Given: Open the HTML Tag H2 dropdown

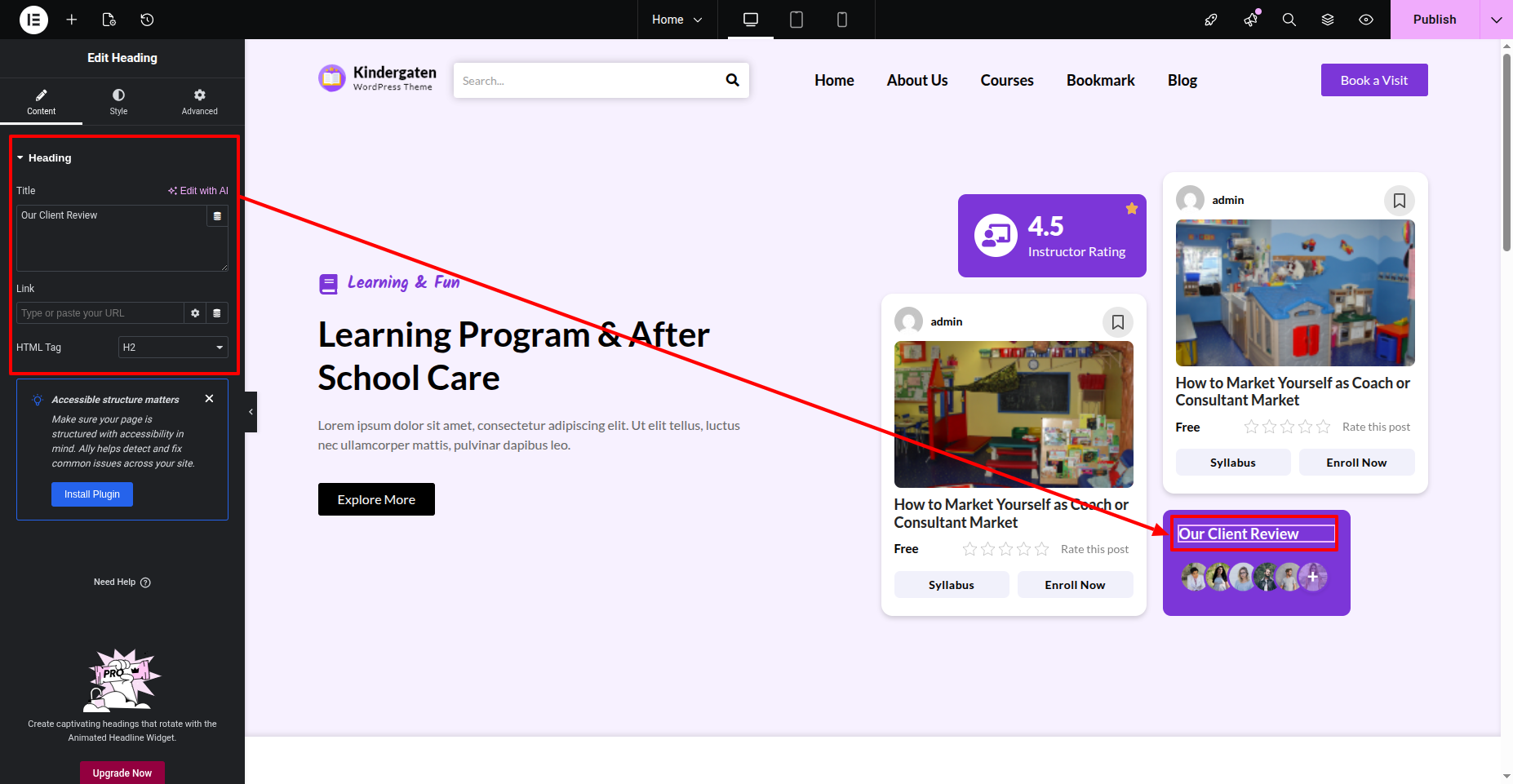Looking at the screenshot, I should pyautogui.click(x=173, y=348).
